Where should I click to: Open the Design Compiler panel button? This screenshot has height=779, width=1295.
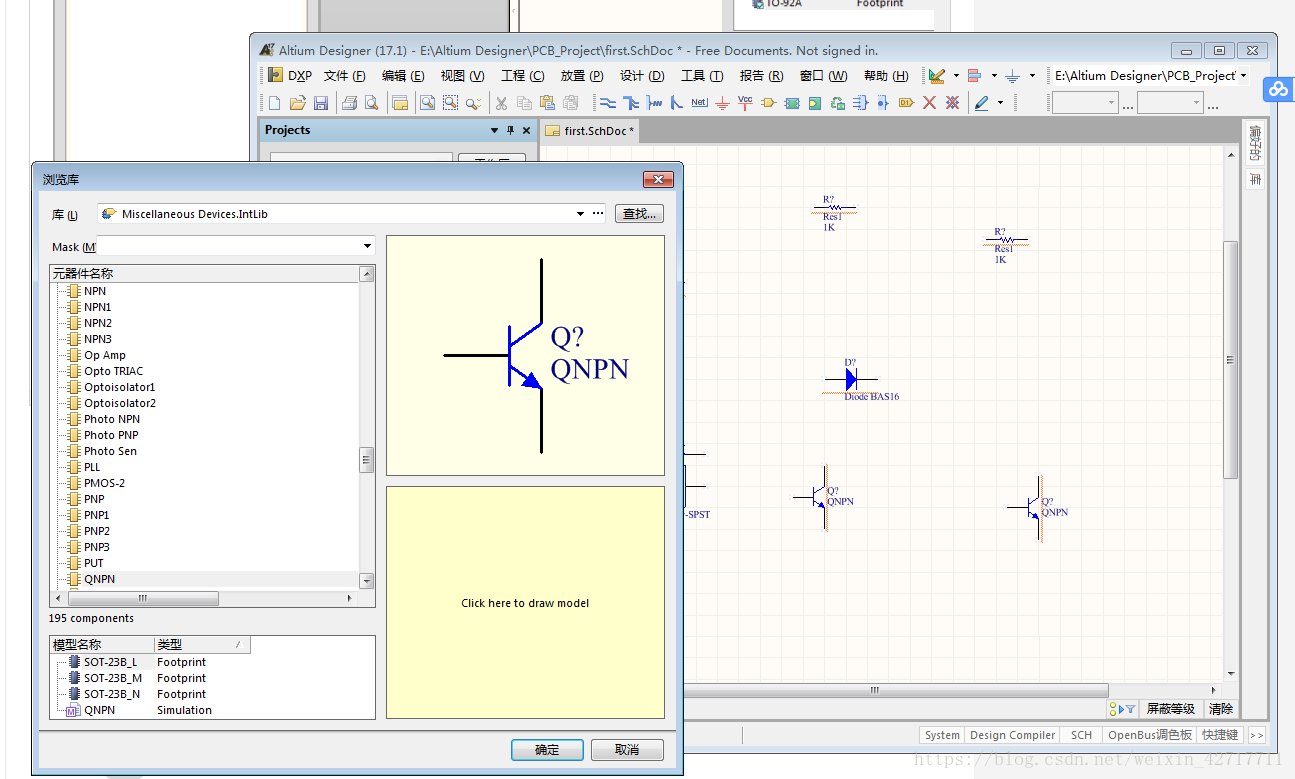click(x=1012, y=735)
